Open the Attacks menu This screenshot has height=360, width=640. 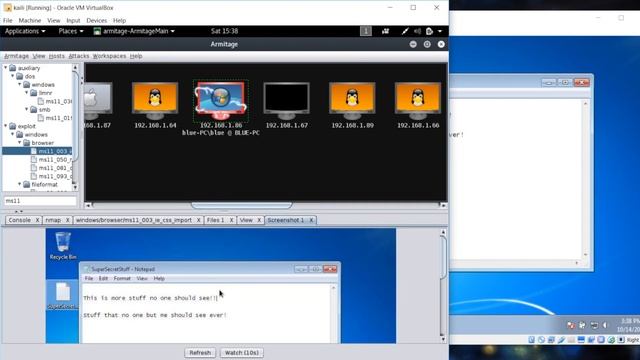[79, 56]
